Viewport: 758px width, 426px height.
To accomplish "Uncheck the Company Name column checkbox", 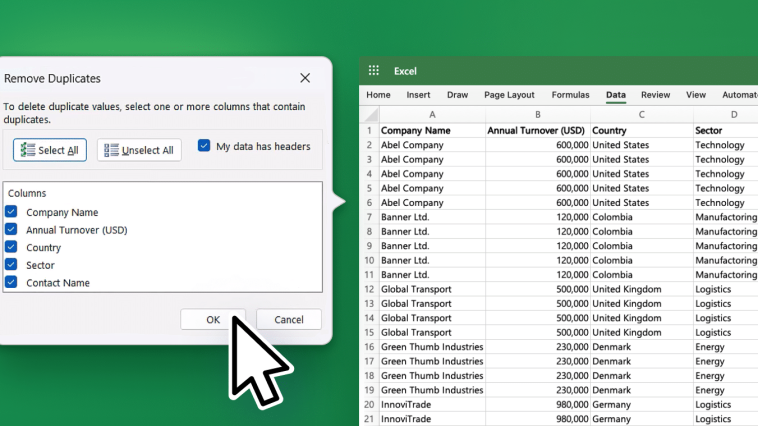I will [11, 211].
